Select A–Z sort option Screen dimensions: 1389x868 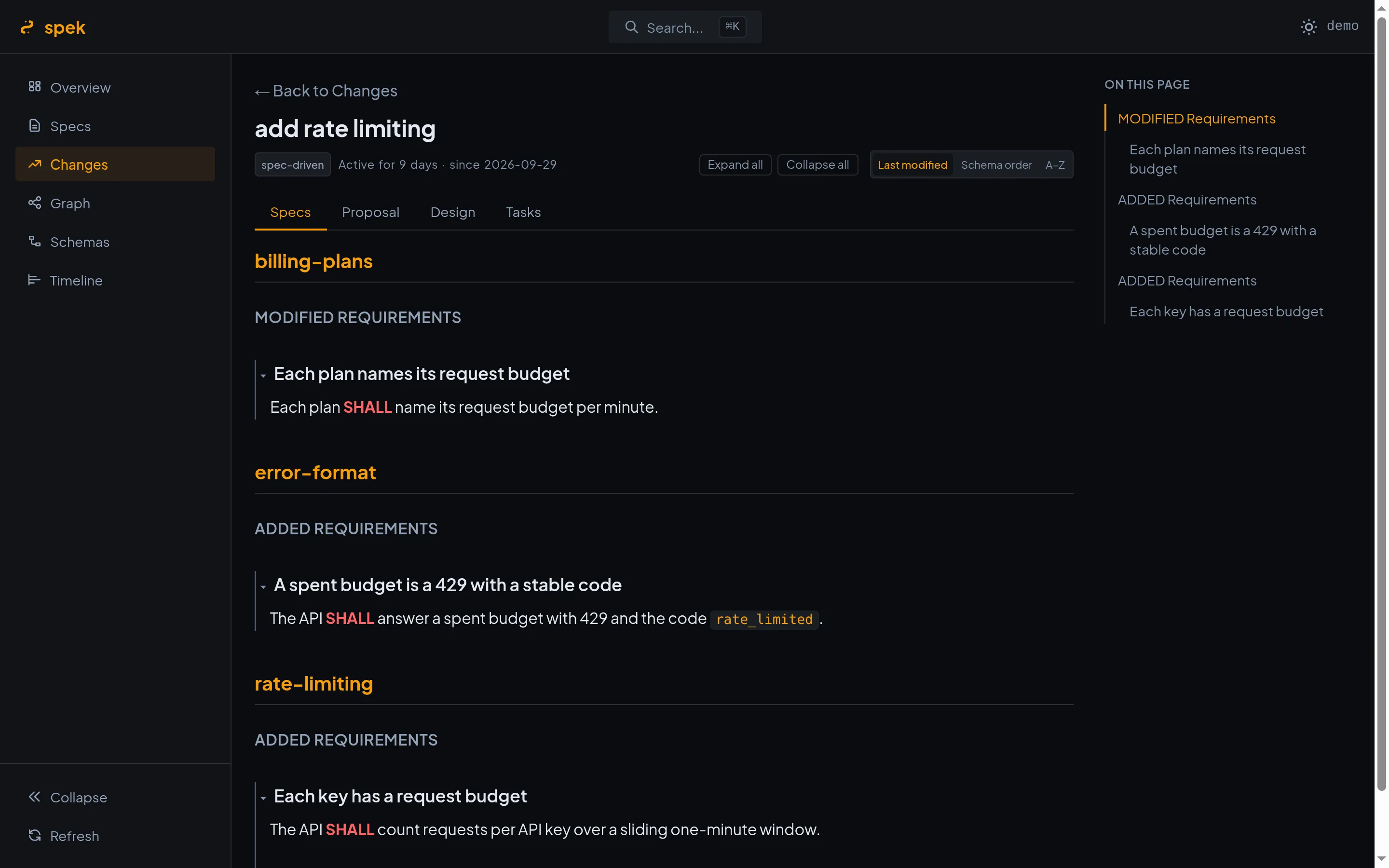click(1055, 165)
